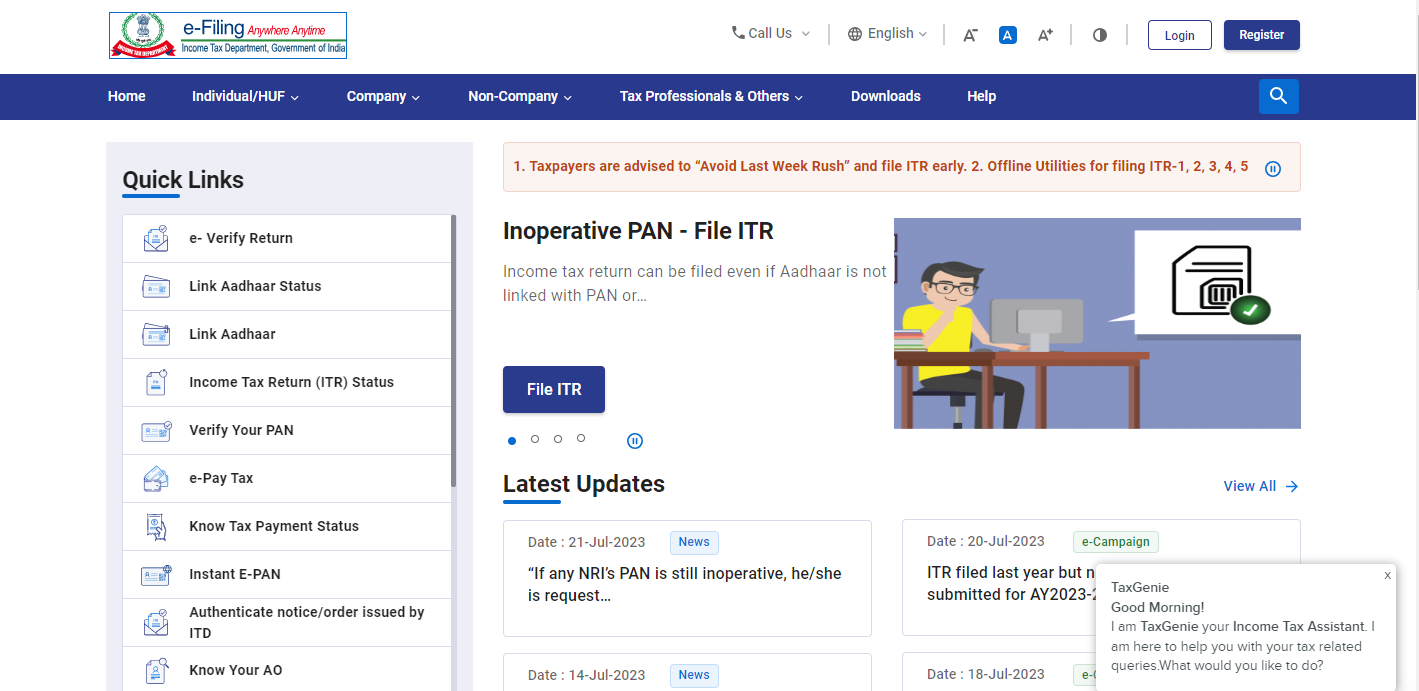Viewport: 1419px width, 691px height.
Task: Click the decrease font size icon
Action: click(x=970, y=35)
